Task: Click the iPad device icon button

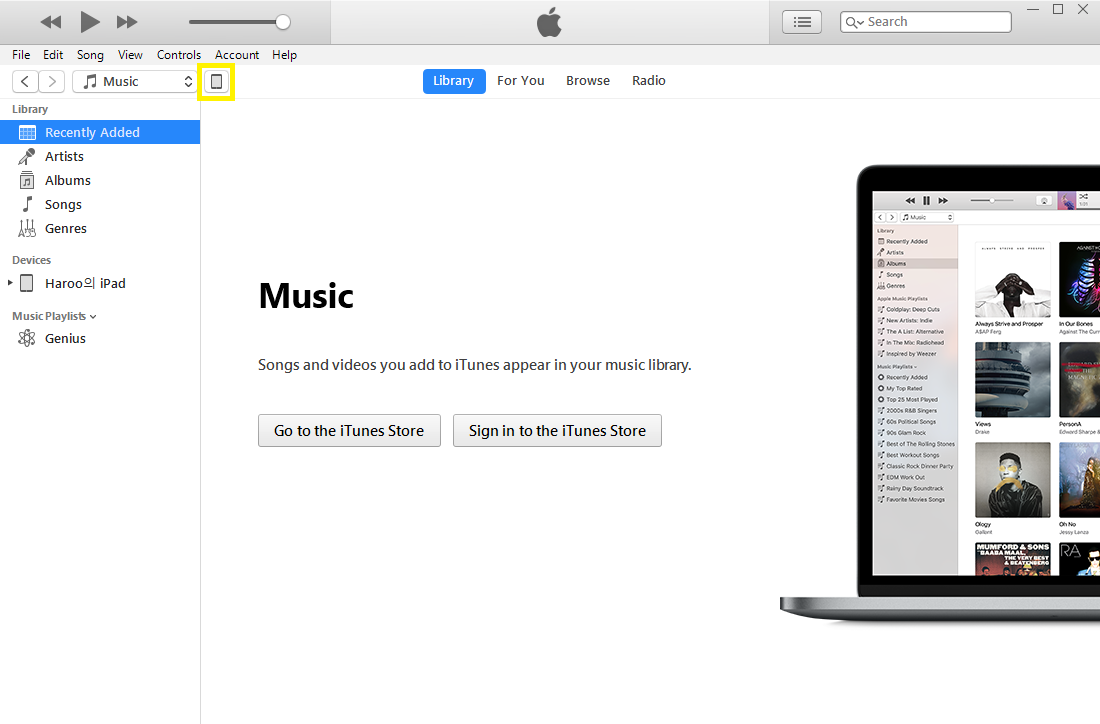Action: pos(216,81)
